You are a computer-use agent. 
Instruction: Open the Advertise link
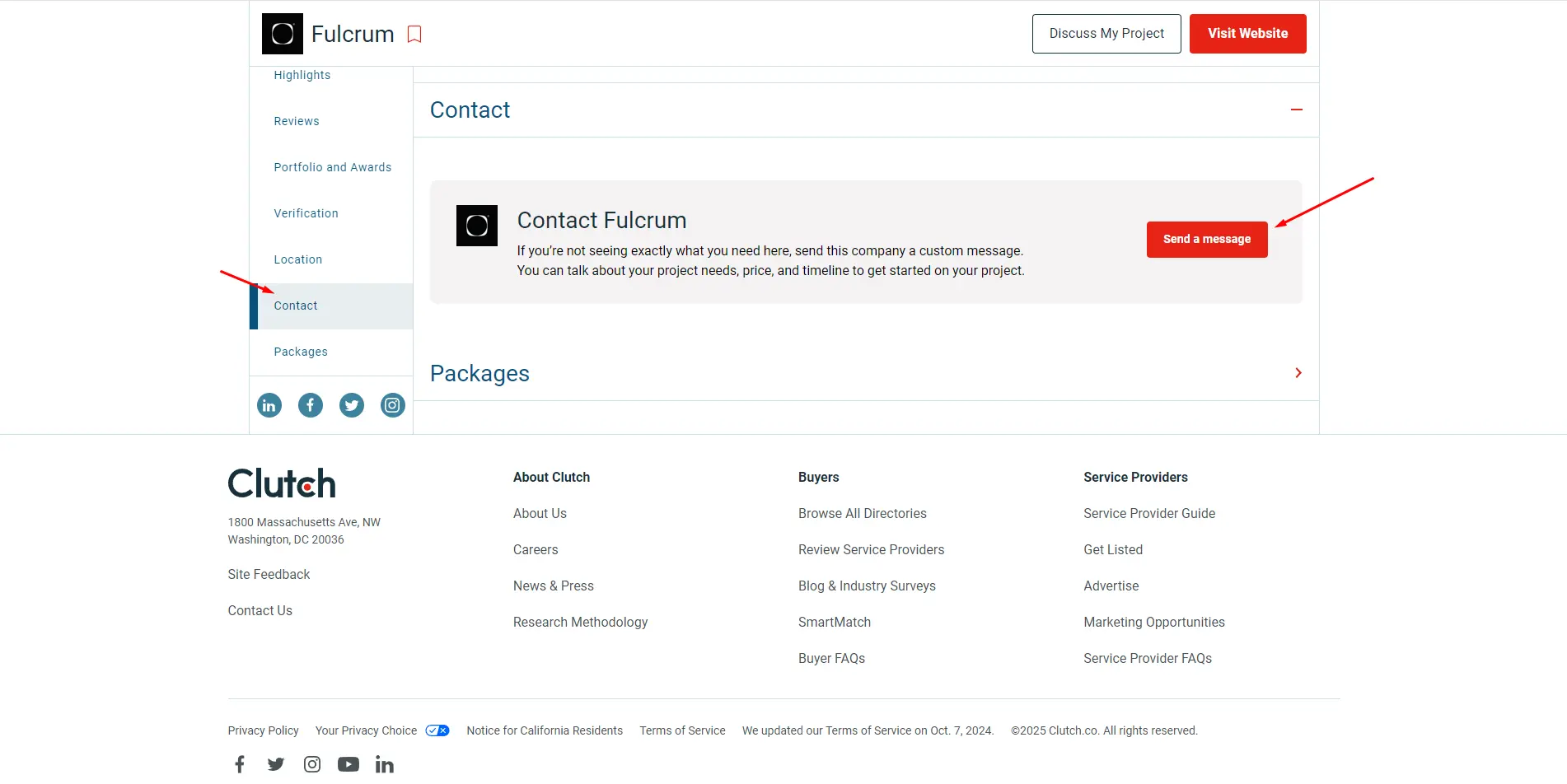1111,586
